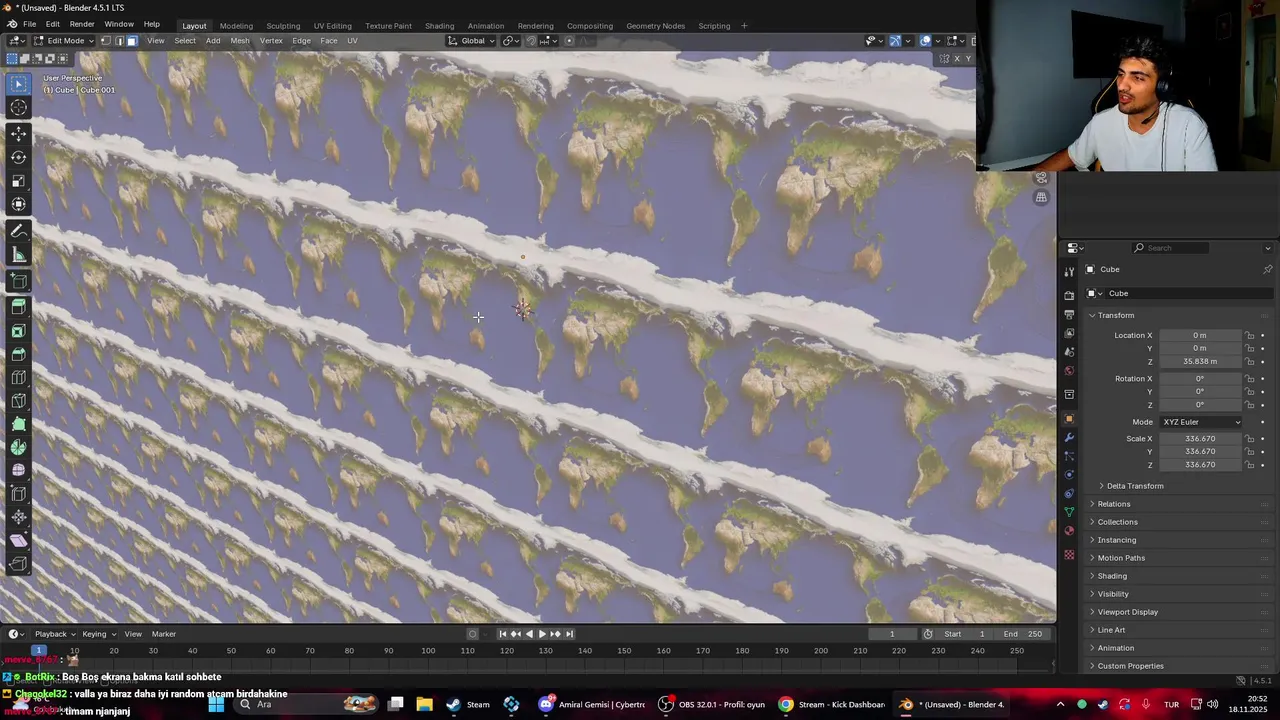Screen dimensions: 1280x720
Task: Select the Inset Faces tool
Action: tap(19, 331)
